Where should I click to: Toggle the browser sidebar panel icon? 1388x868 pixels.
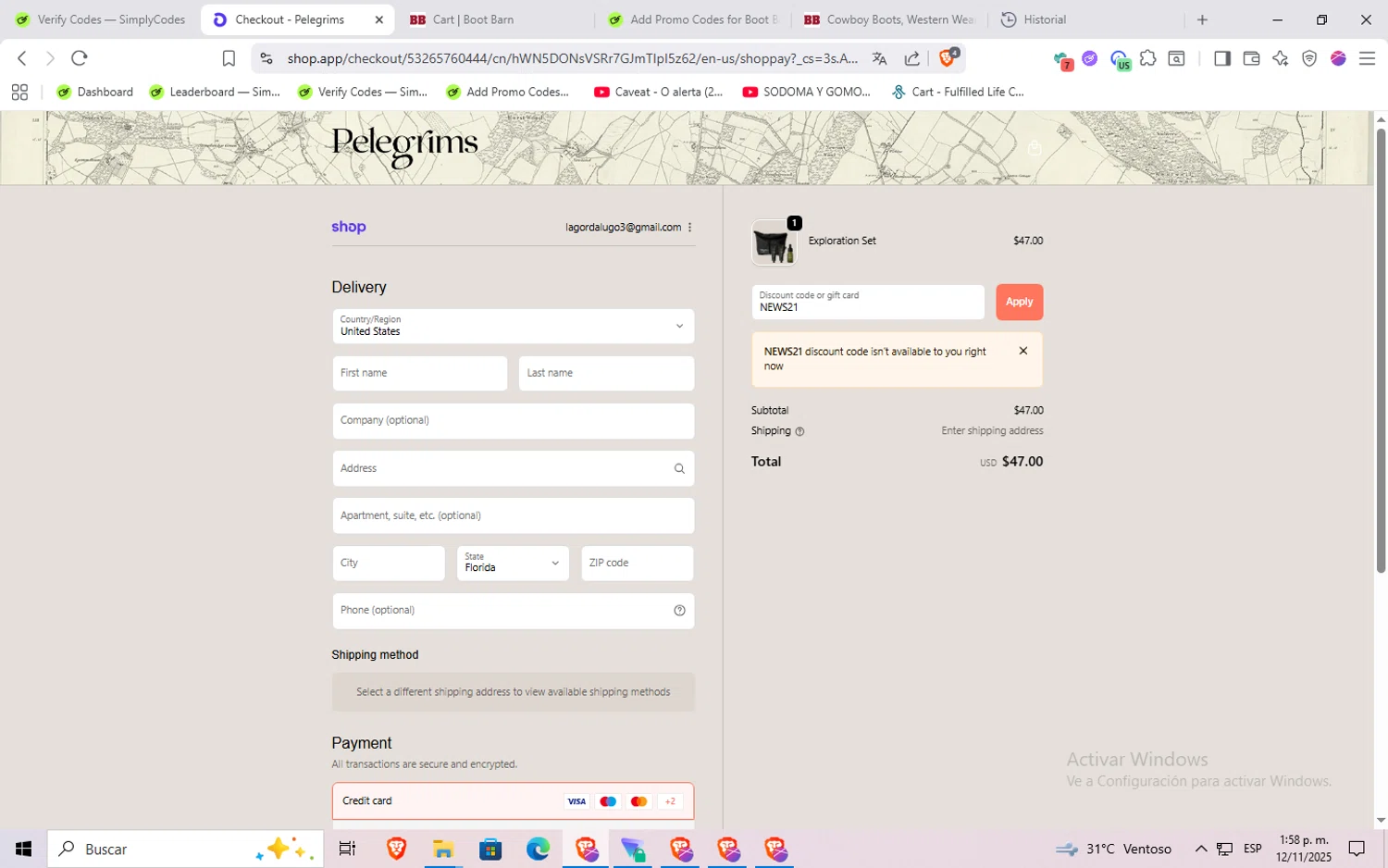[x=1222, y=58]
